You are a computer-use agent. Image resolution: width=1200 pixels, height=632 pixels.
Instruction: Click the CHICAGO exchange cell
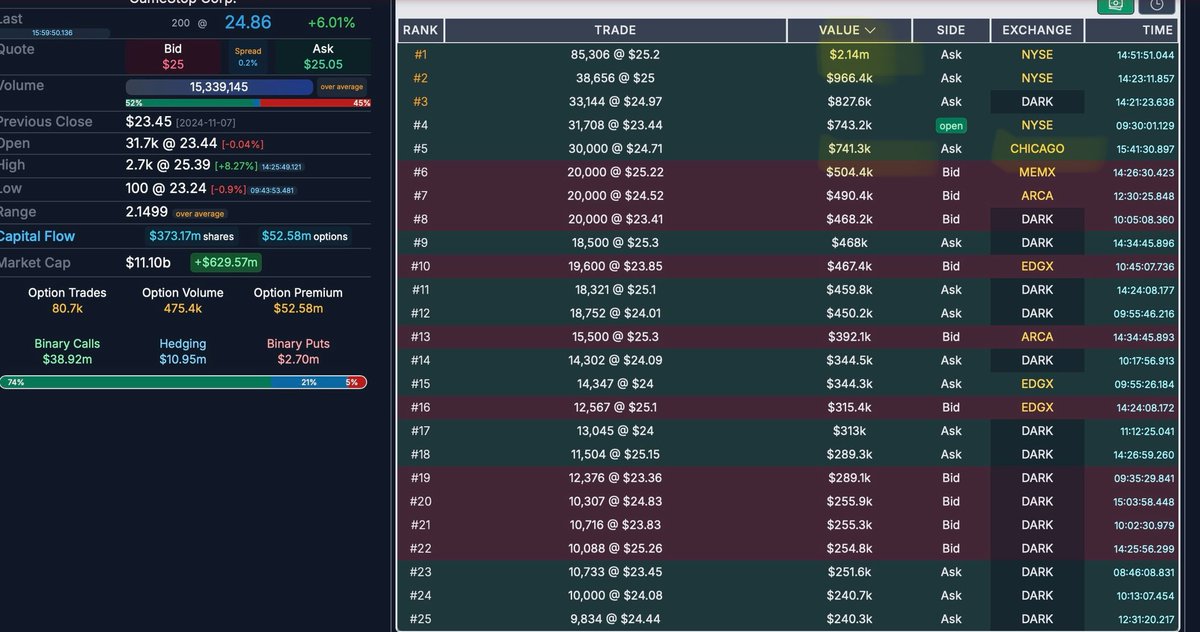tap(1037, 149)
